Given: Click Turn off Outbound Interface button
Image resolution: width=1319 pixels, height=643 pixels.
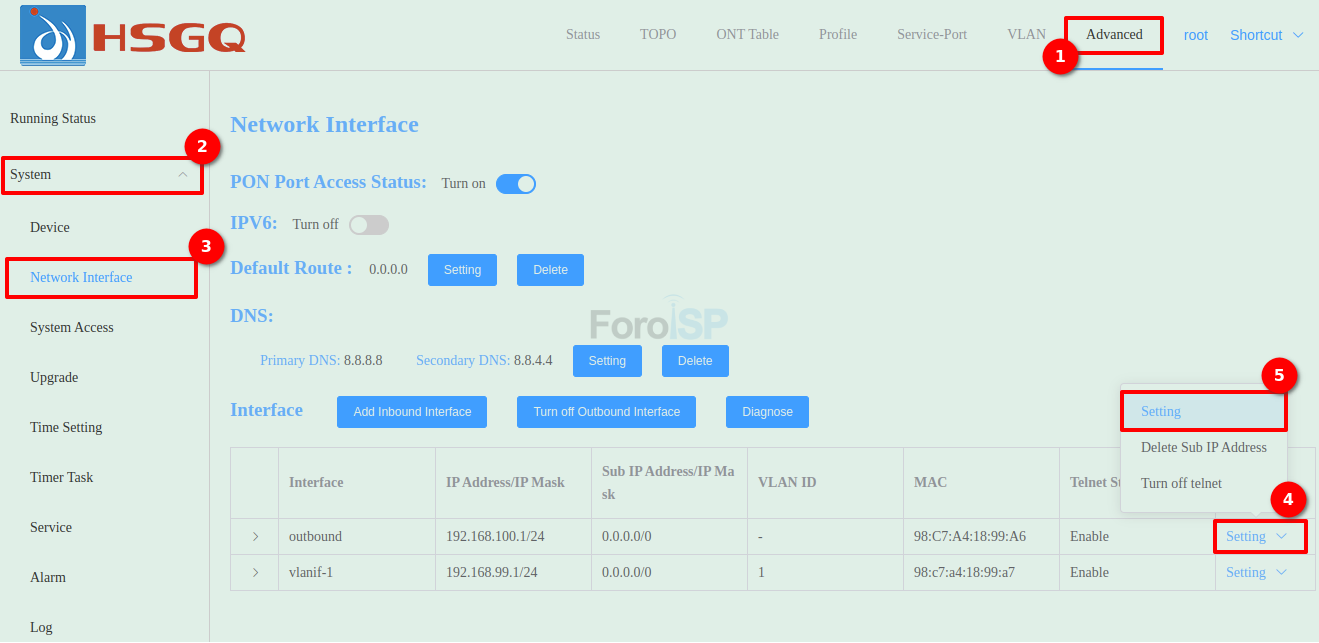Looking at the screenshot, I should (x=606, y=412).
